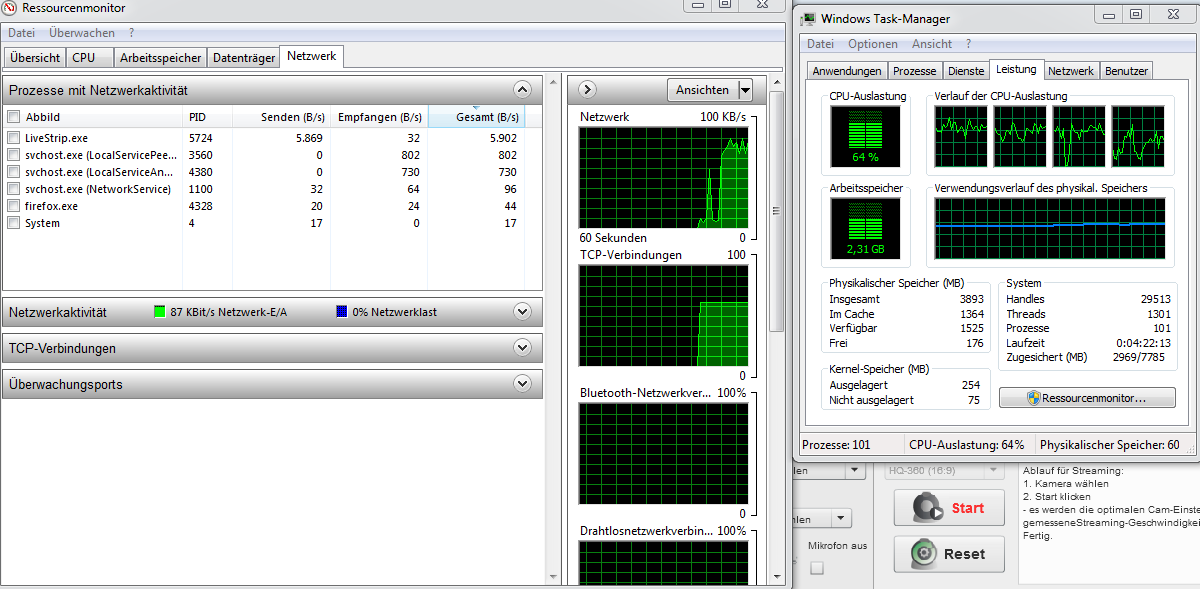Sort by the Gesamt (B/s) column header

(476, 117)
